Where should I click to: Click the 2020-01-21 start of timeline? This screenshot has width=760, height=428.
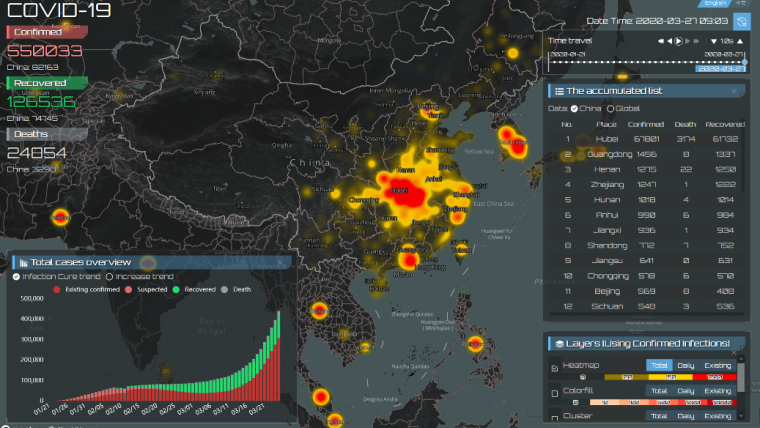coord(568,54)
